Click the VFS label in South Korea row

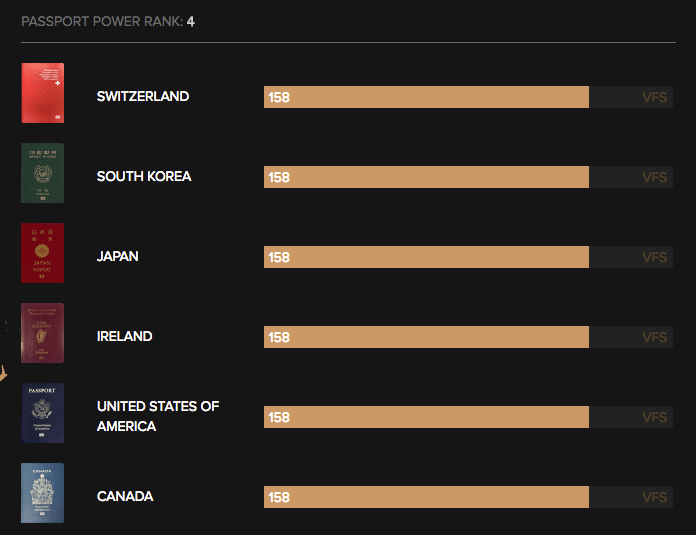(x=654, y=177)
